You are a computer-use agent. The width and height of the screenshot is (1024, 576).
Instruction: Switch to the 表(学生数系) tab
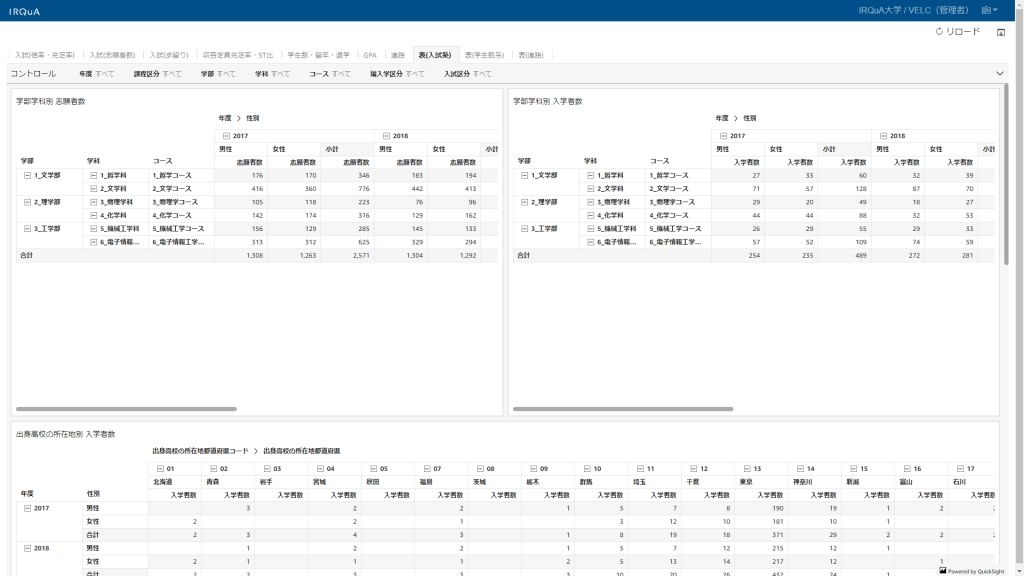pyautogui.click(x=484, y=55)
